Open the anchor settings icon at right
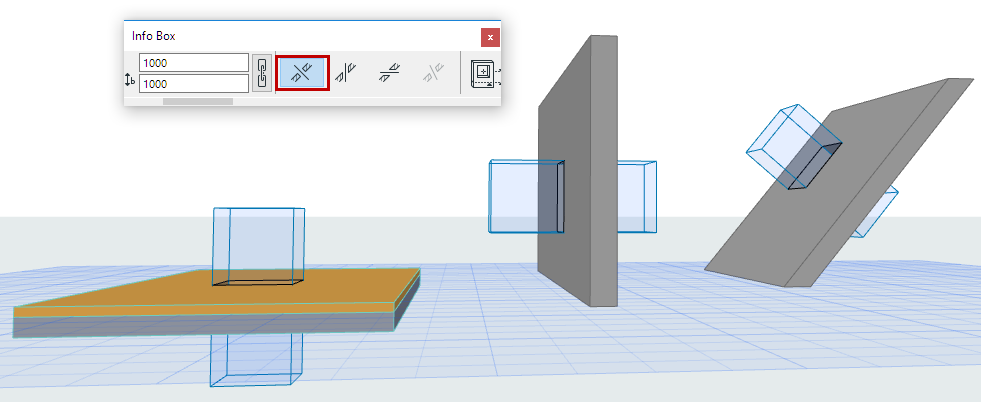Image resolution: width=981 pixels, height=402 pixels. (x=485, y=73)
